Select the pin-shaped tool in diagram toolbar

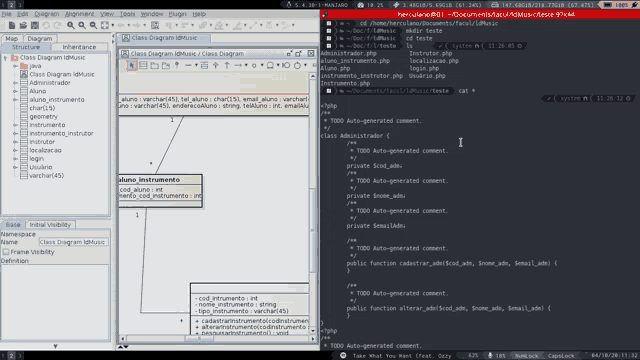tap(177, 65)
